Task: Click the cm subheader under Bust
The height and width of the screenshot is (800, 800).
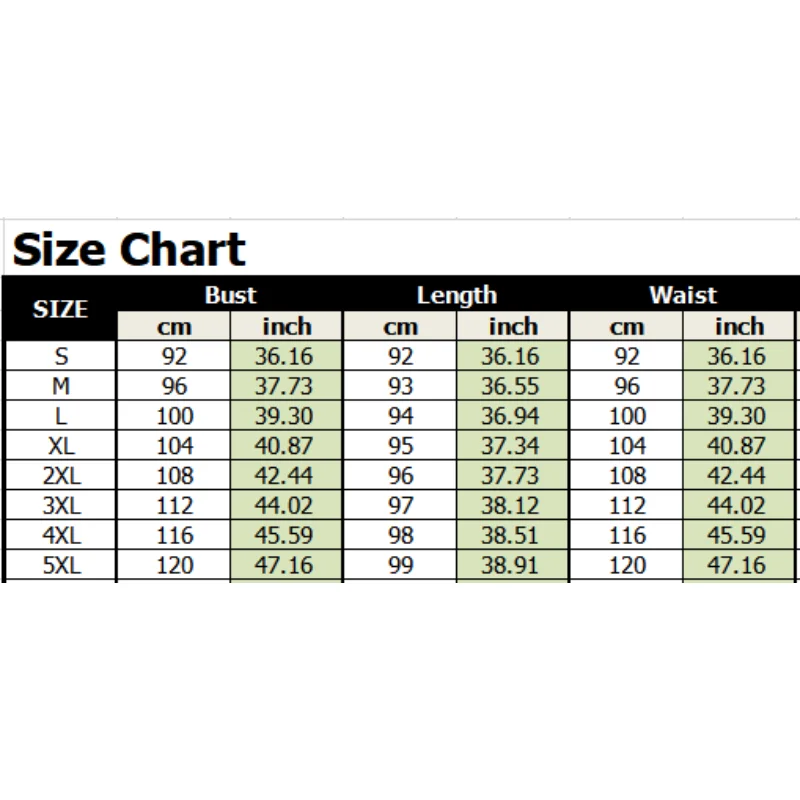Action: 174,326
